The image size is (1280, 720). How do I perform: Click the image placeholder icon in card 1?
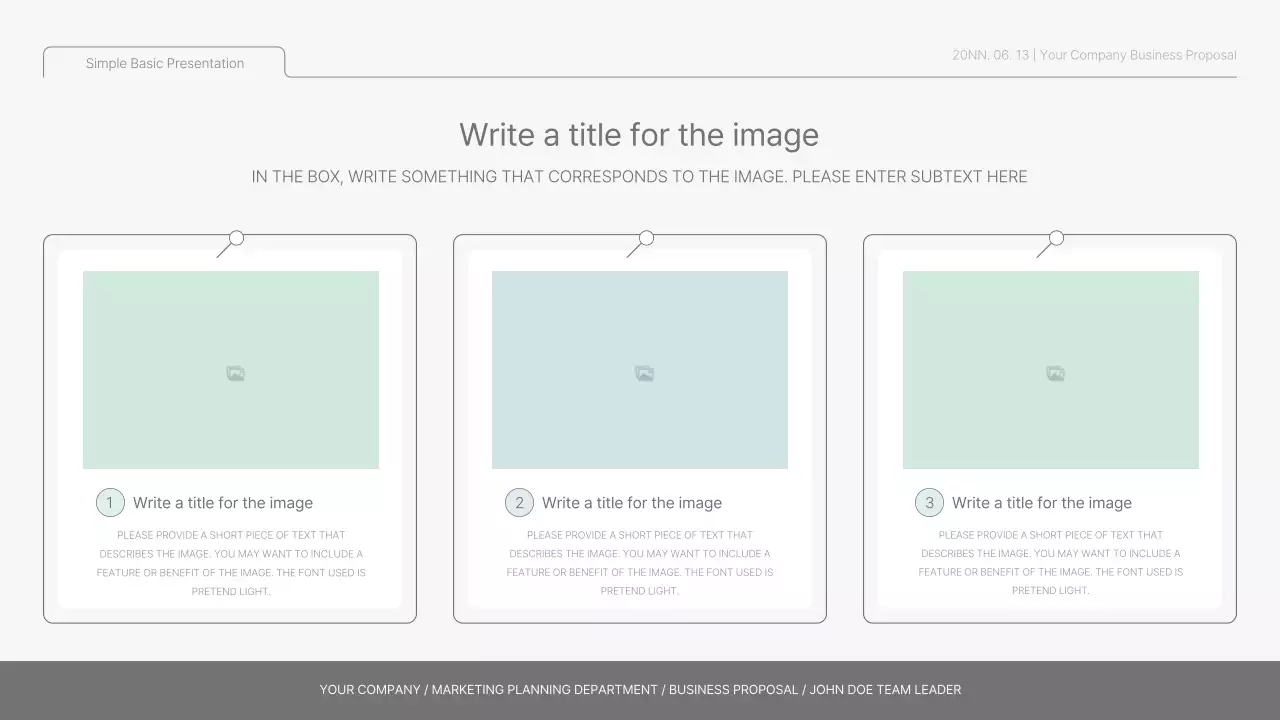[234, 372]
